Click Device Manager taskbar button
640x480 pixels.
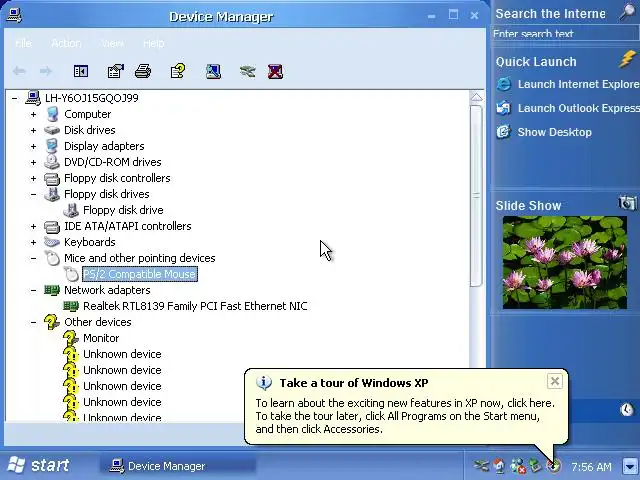click(178, 466)
